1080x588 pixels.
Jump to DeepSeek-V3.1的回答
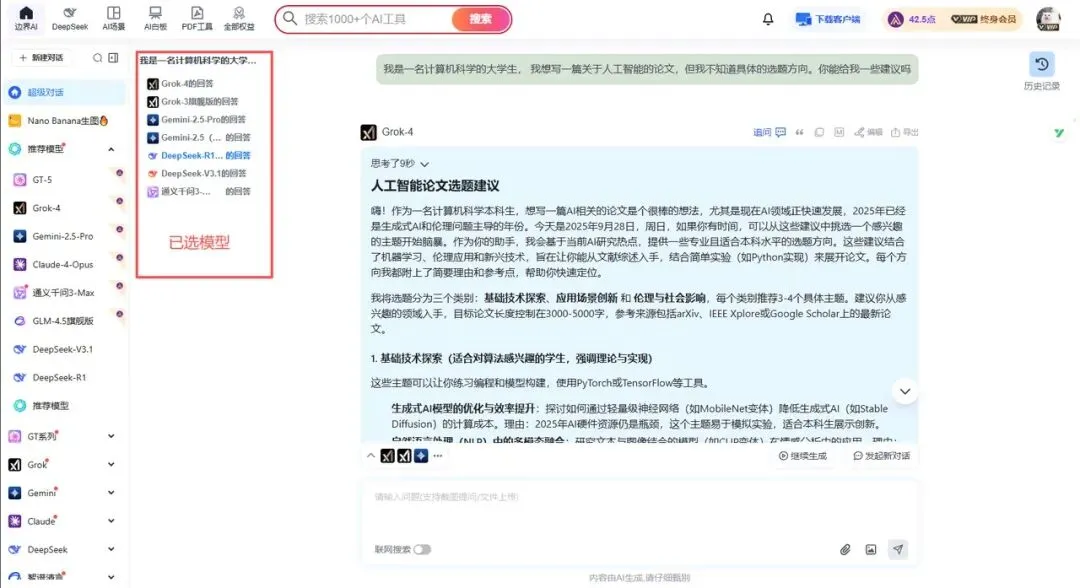coord(197,174)
